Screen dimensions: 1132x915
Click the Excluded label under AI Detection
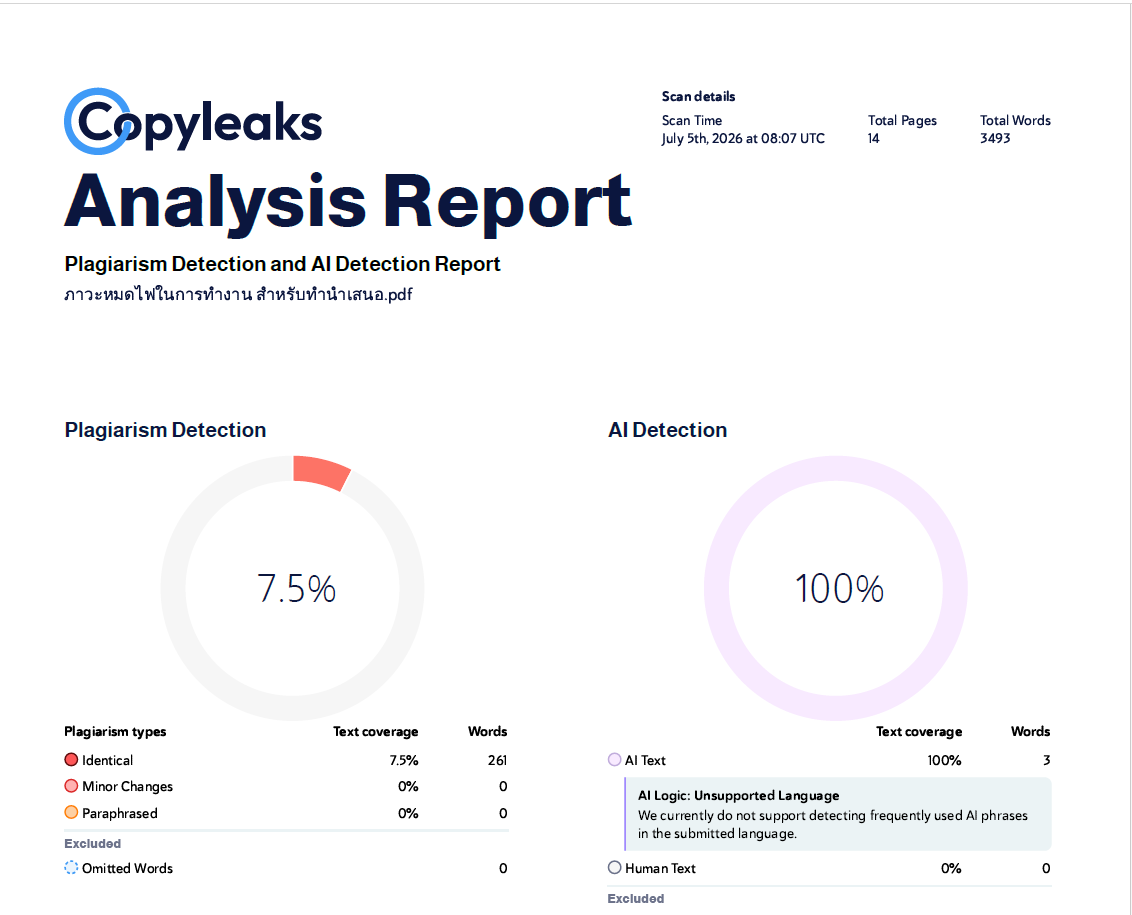(635, 898)
